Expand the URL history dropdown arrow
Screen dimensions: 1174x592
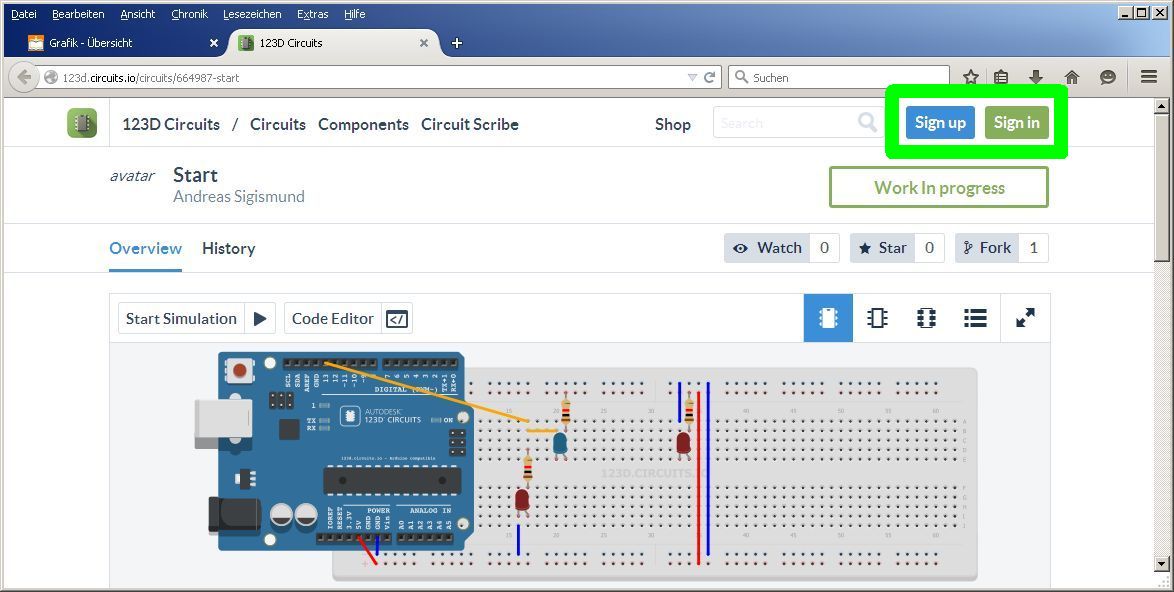[692, 78]
